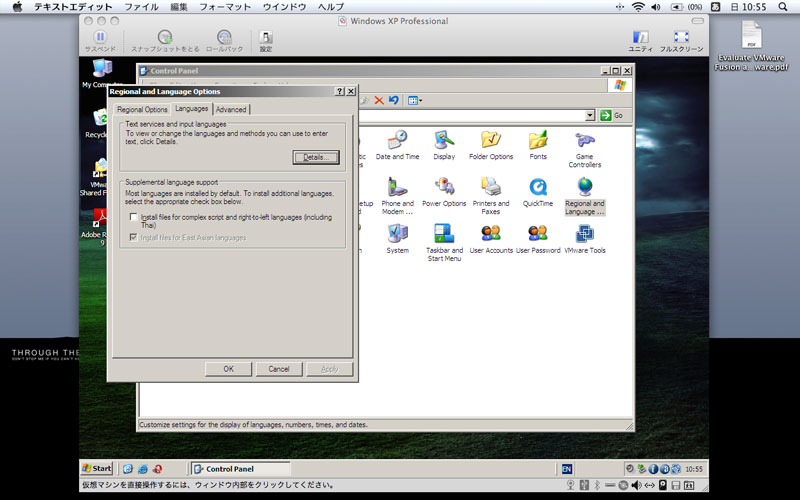Open Date and Time control panel icon

(397, 145)
